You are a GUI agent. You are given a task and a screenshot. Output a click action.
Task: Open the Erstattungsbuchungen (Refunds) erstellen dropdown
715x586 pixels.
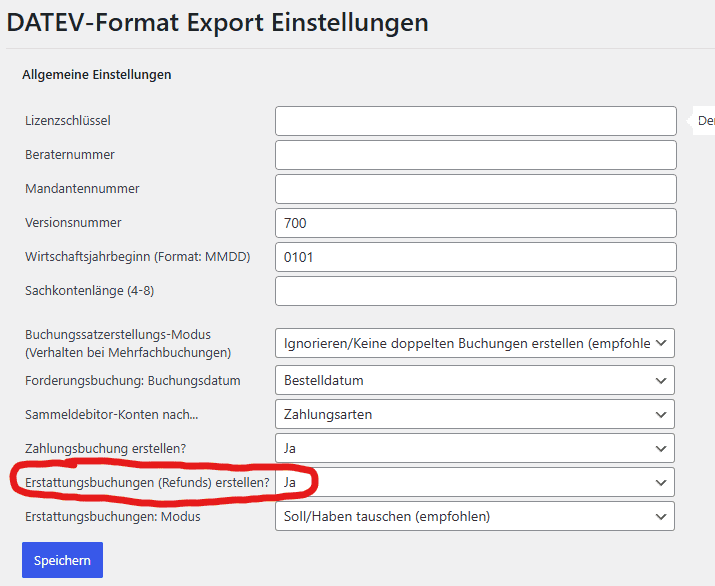pos(475,482)
